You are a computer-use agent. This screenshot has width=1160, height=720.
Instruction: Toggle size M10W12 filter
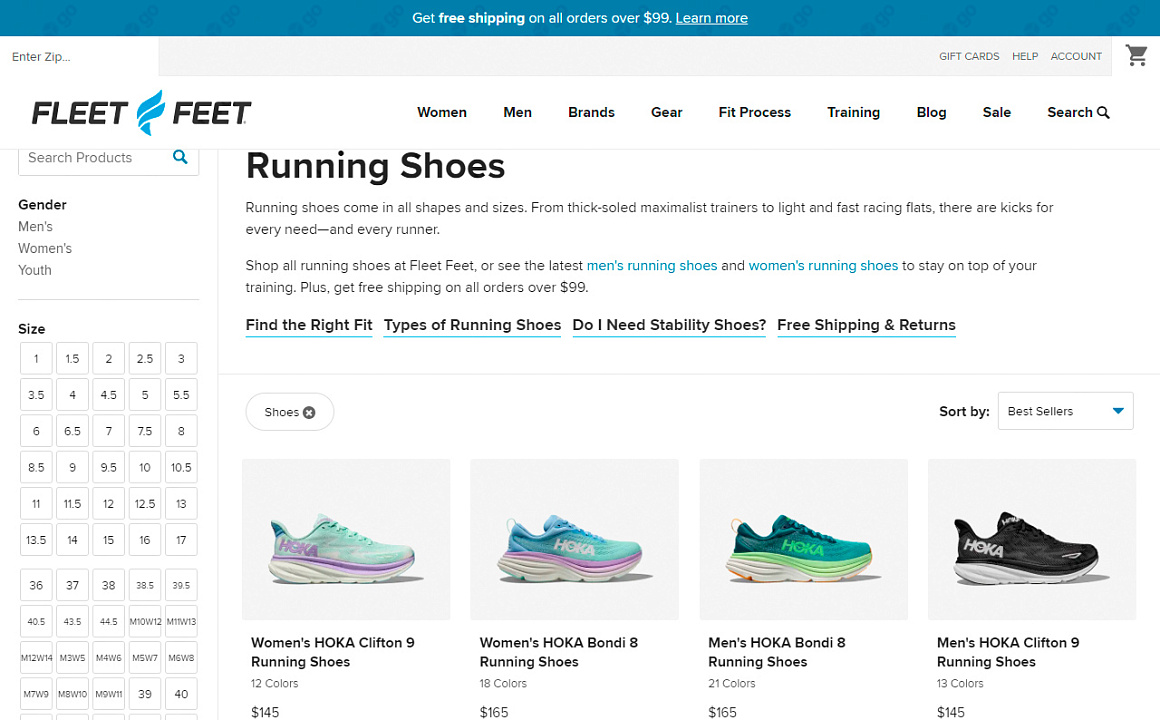tap(145, 621)
